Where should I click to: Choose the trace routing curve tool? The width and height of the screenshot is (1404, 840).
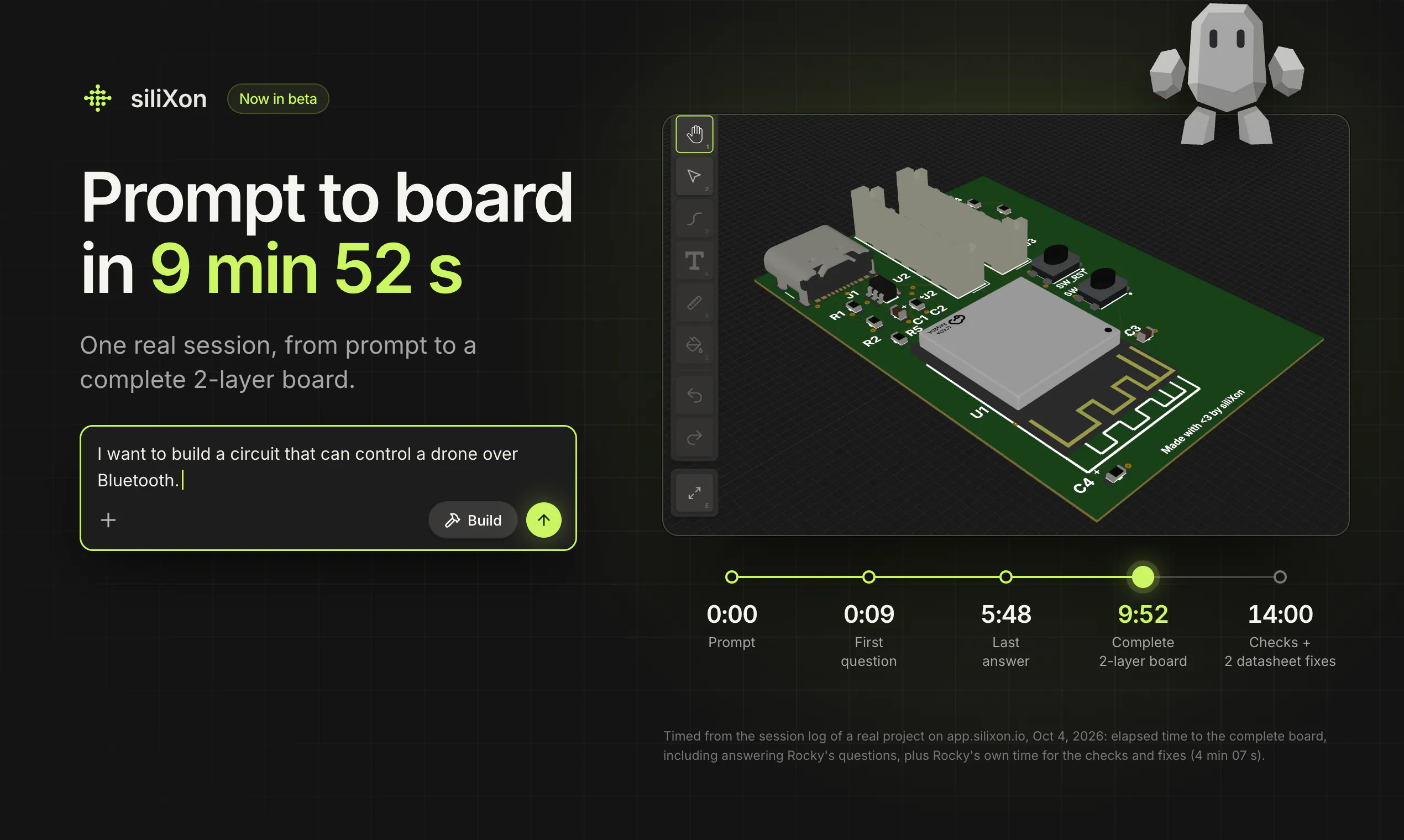tap(694, 218)
